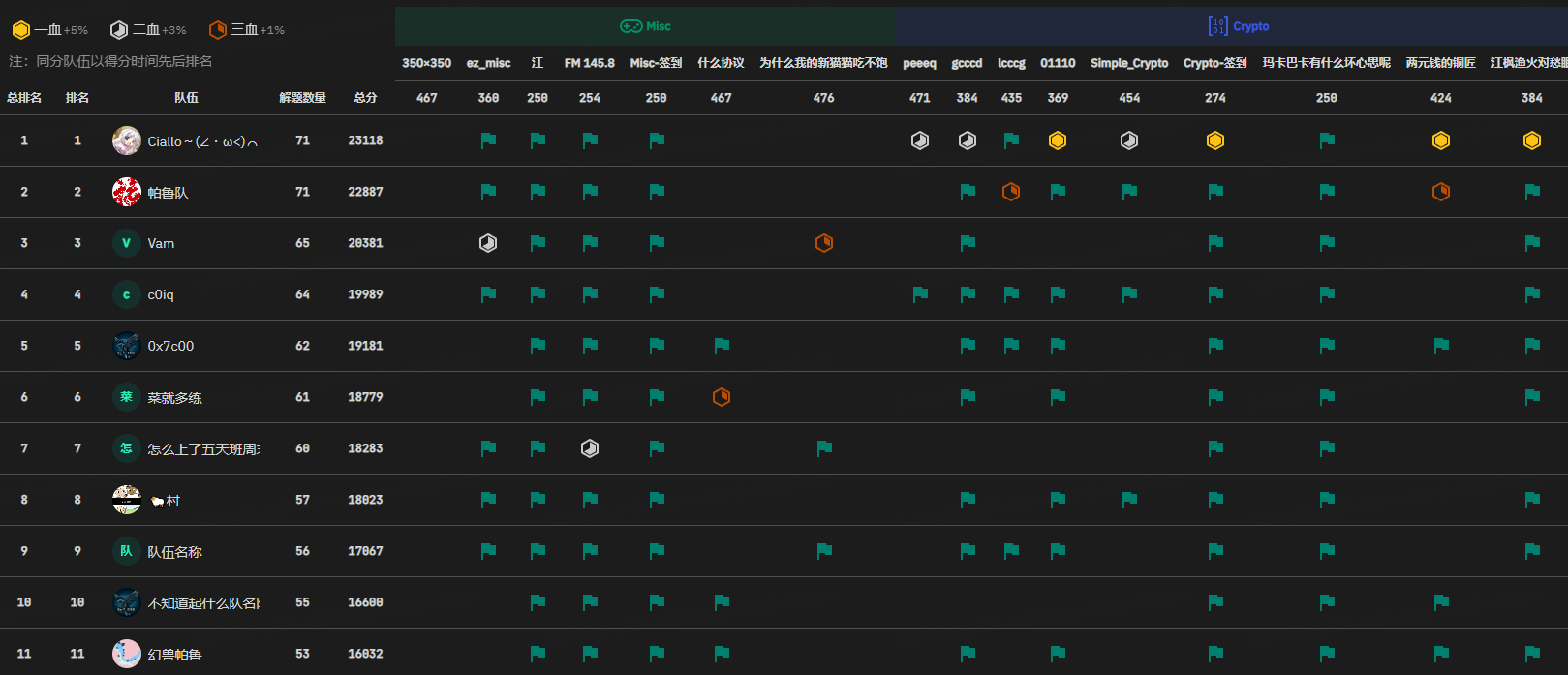Click the gold first-blood legend icon
The image size is (1568, 675).
(21, 30)
